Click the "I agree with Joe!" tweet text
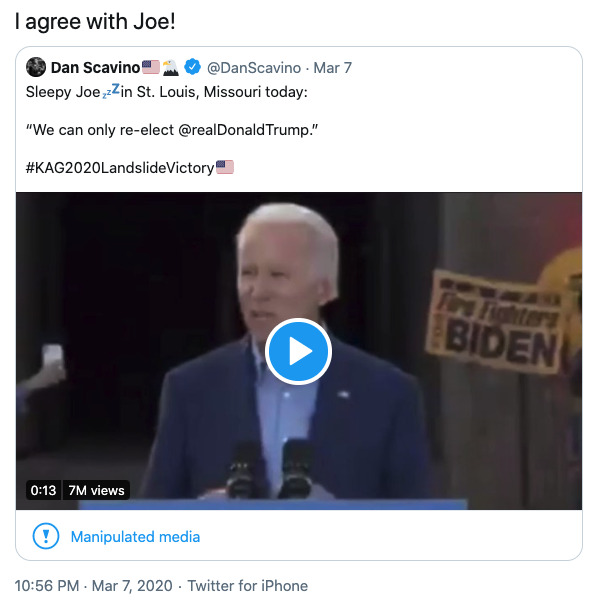Image resolution: width=594 pixels, height=605 pixels. [95, 22]
